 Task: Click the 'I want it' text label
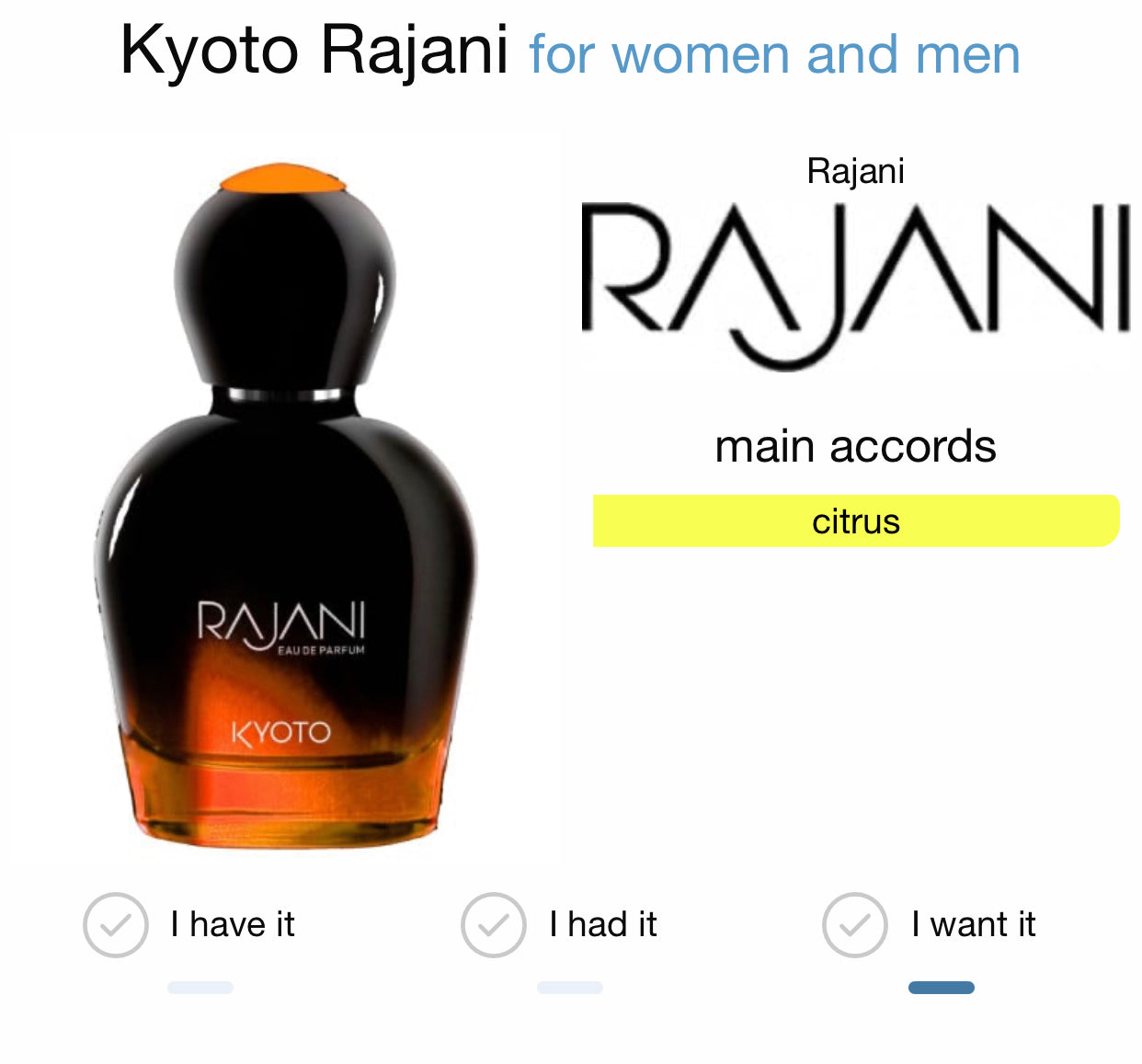pos(974,924)
